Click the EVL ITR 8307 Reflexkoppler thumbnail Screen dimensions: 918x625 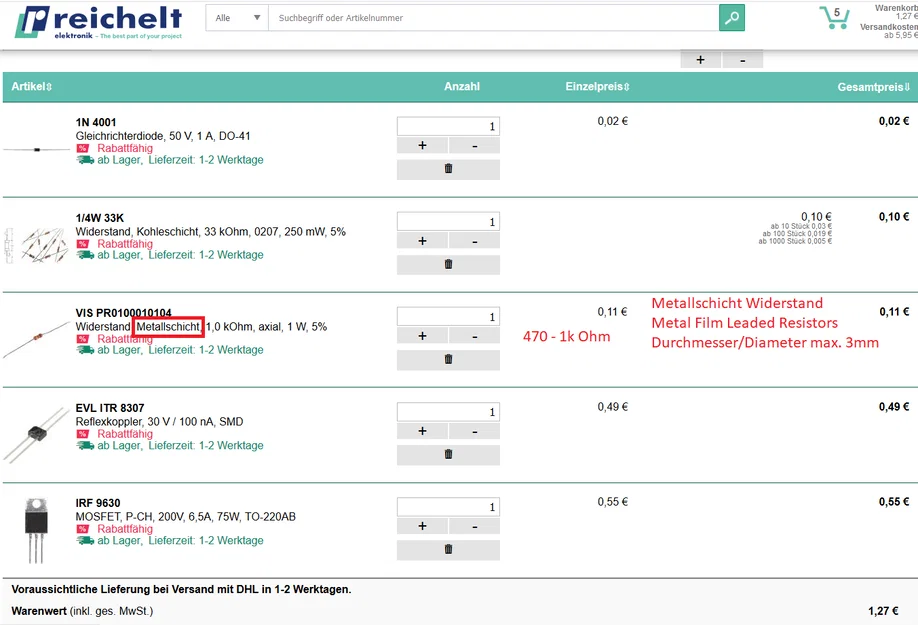36,434
